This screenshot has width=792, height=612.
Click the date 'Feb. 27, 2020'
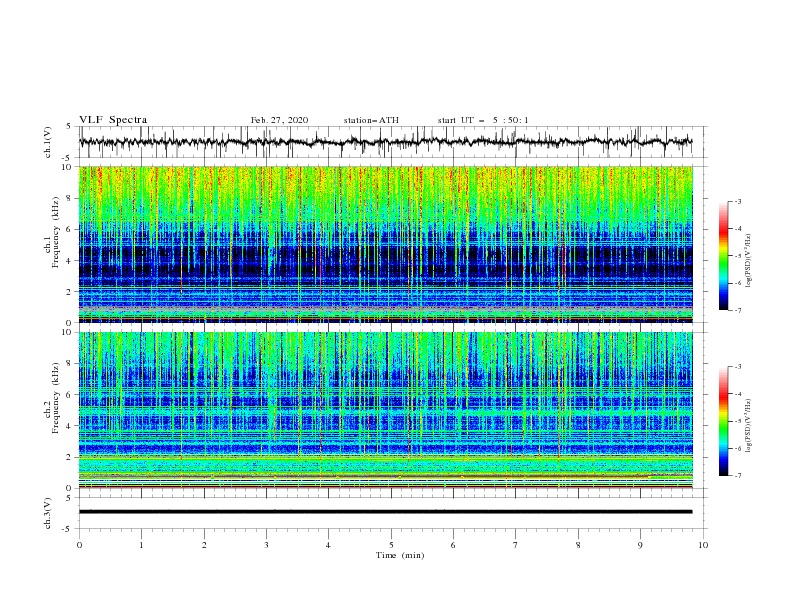(279, 120)
